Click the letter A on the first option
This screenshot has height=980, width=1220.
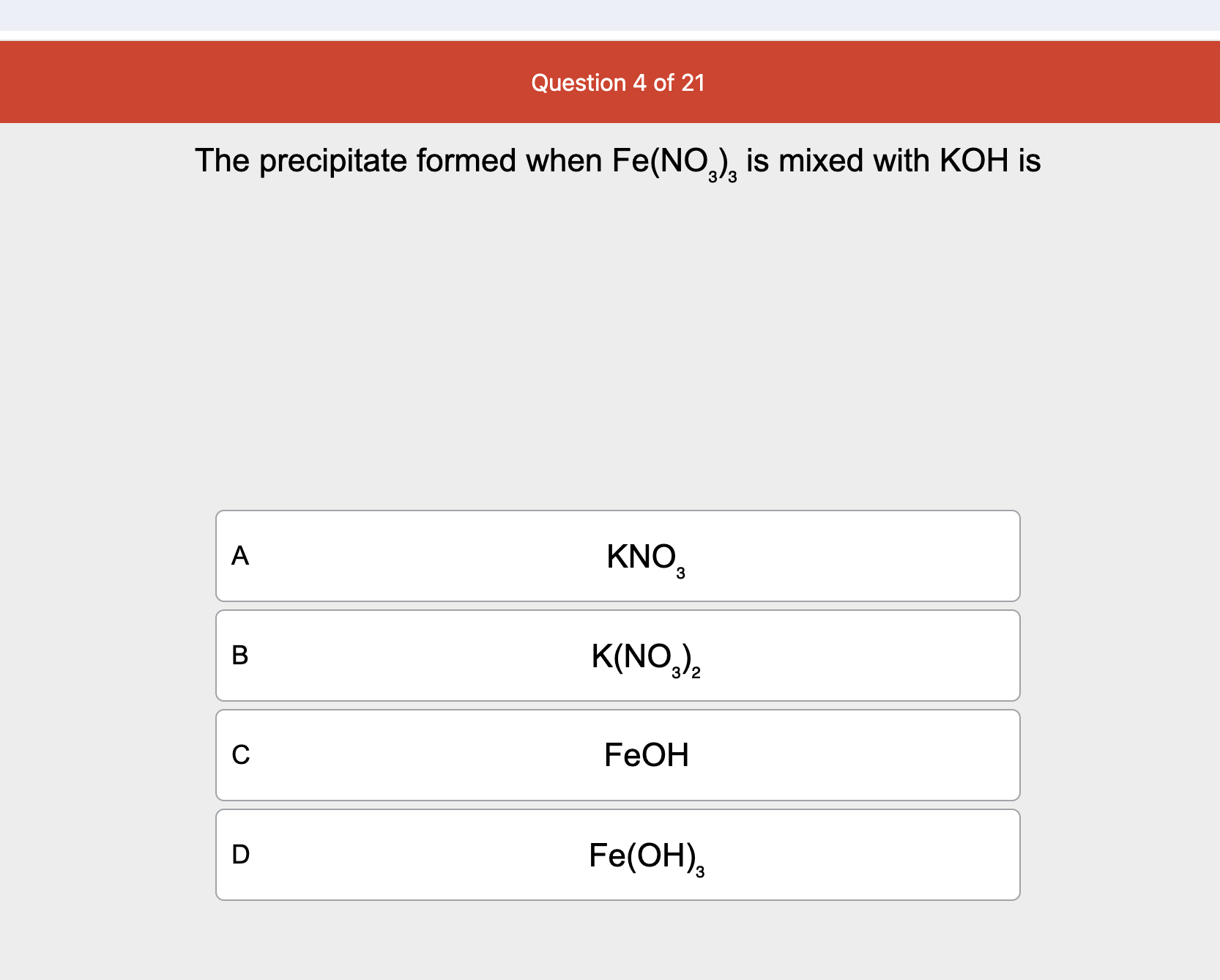coord(240,557)
